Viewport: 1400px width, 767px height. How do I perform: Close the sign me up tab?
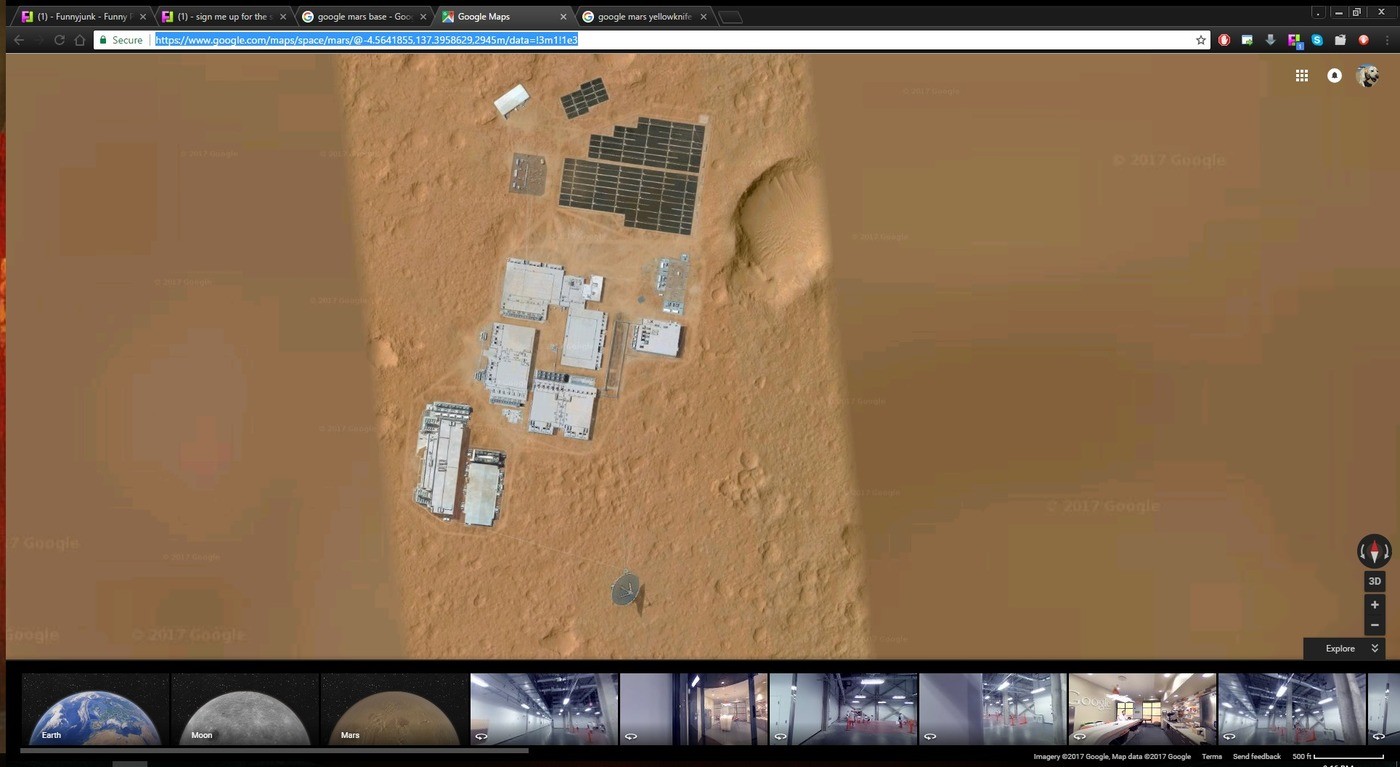tap(284, 17)
